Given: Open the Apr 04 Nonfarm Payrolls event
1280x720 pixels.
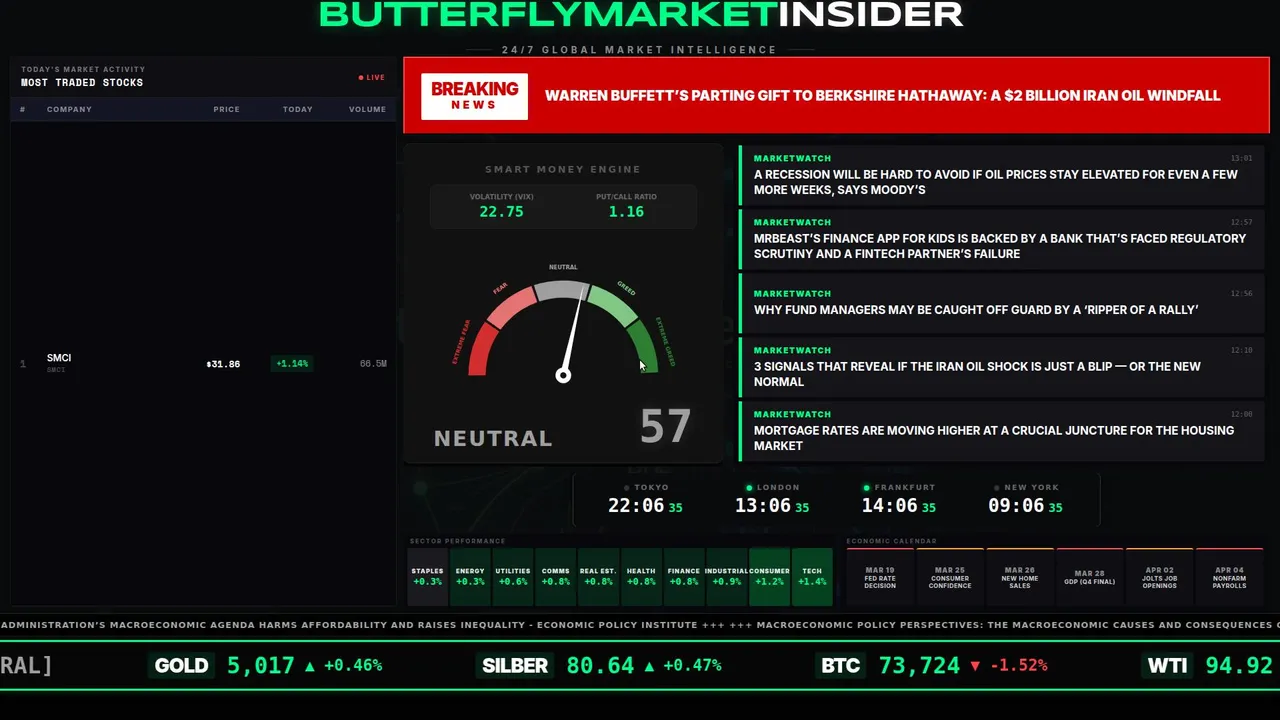Looking at the screenshot, I should tap(1230, 577).
